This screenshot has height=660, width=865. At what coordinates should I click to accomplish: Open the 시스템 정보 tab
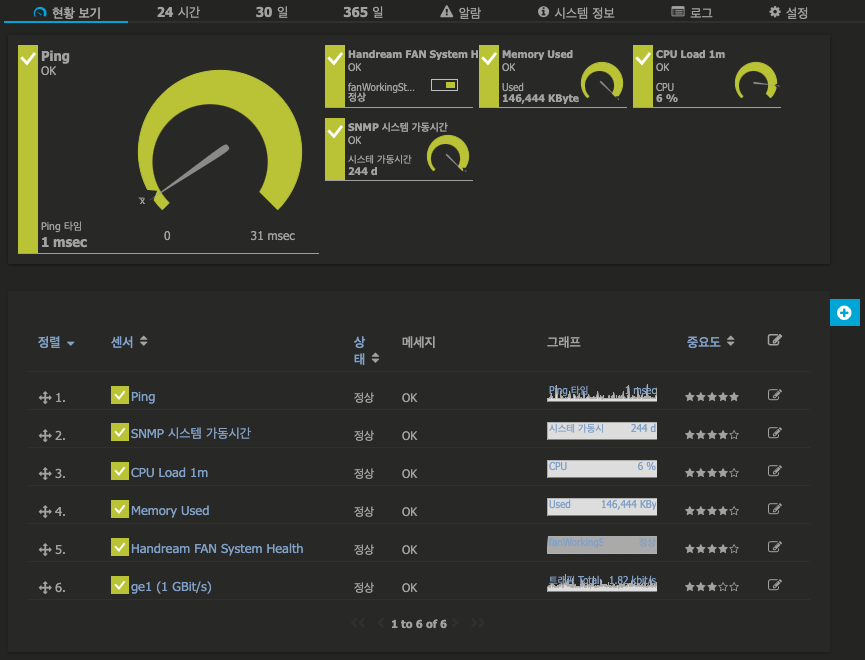tap(576, 12)
